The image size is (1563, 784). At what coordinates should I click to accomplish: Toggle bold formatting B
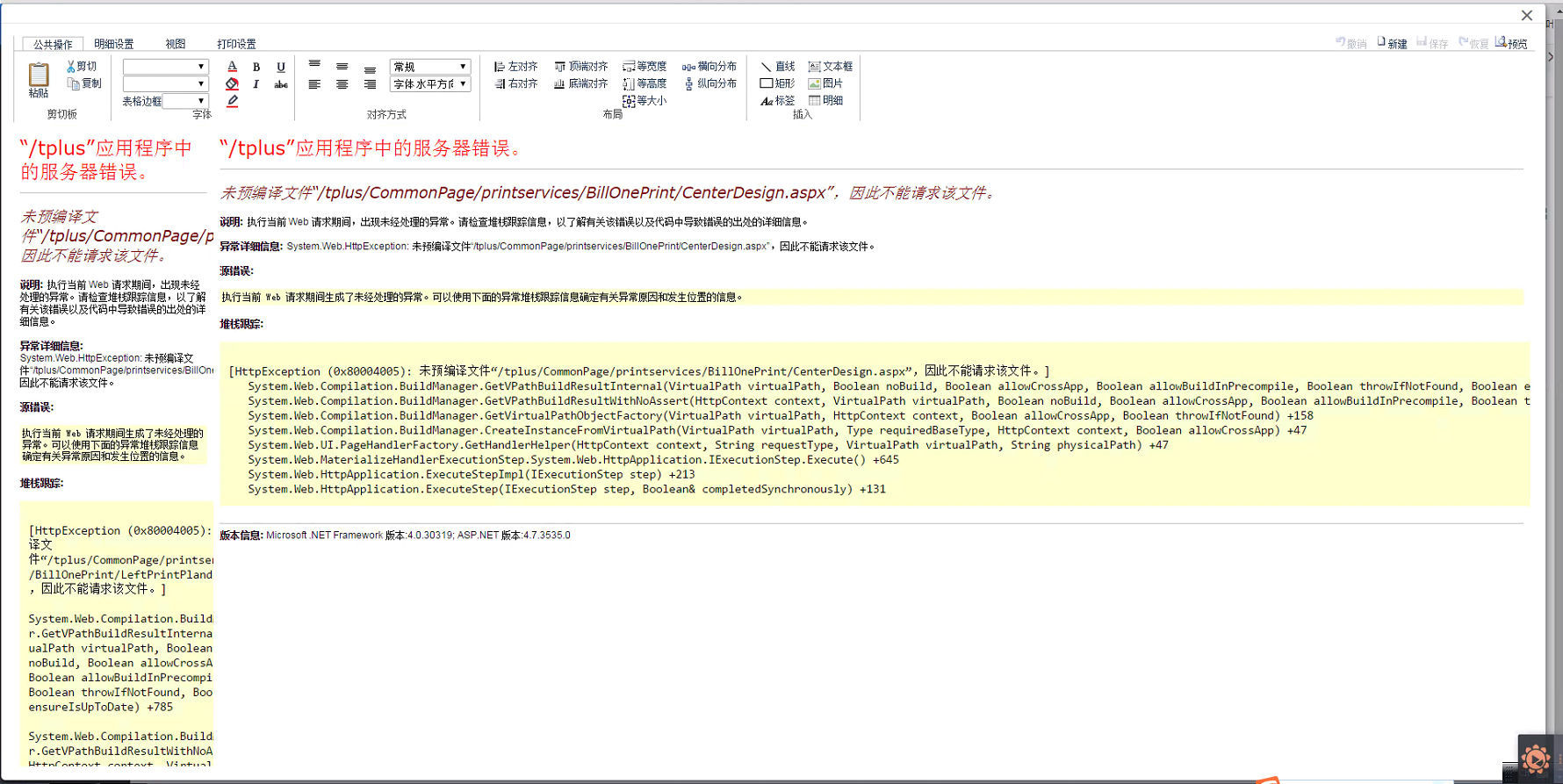(x=256, y=67)
